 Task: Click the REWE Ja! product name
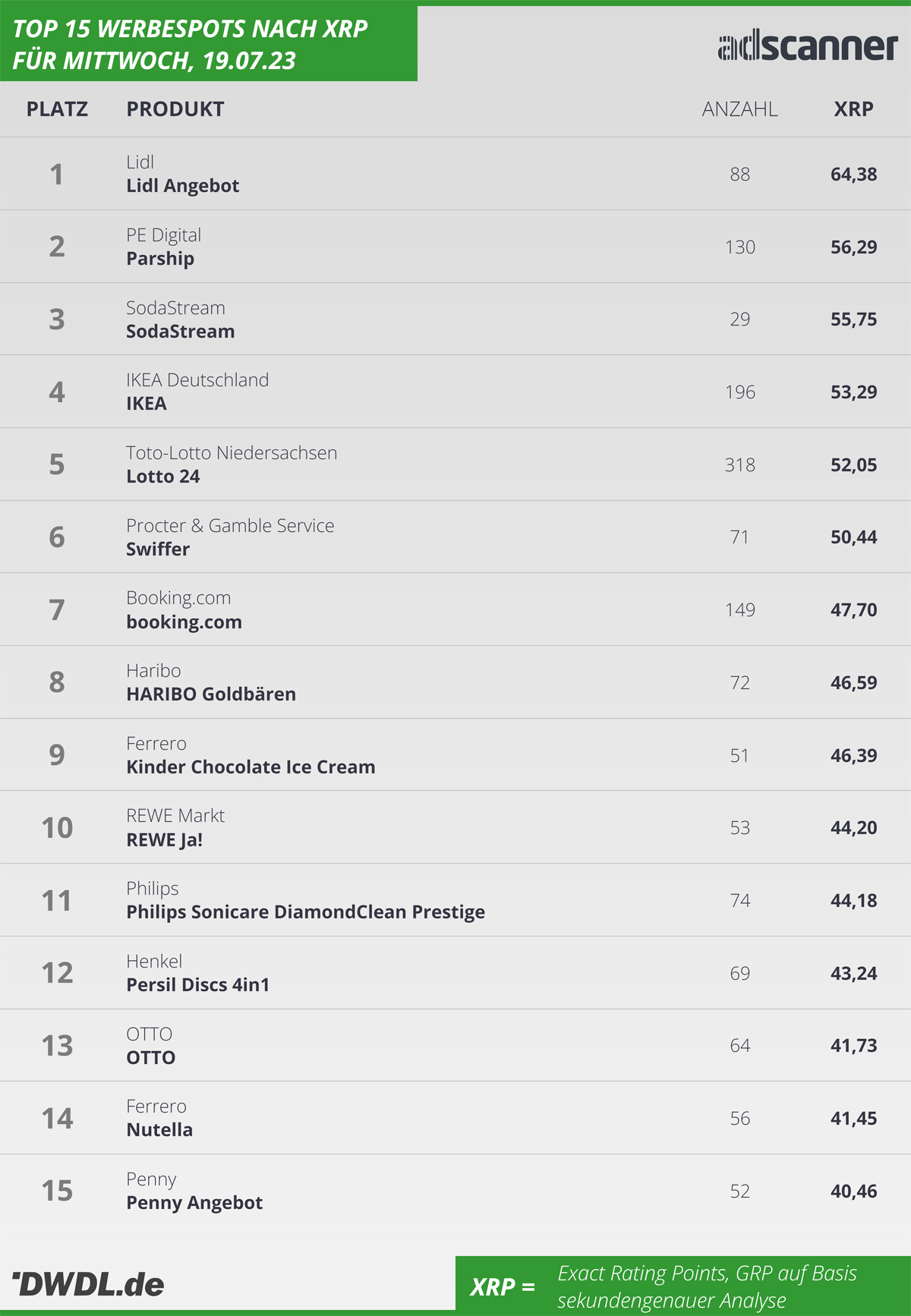pyautogui.click(x=165, y=840)
